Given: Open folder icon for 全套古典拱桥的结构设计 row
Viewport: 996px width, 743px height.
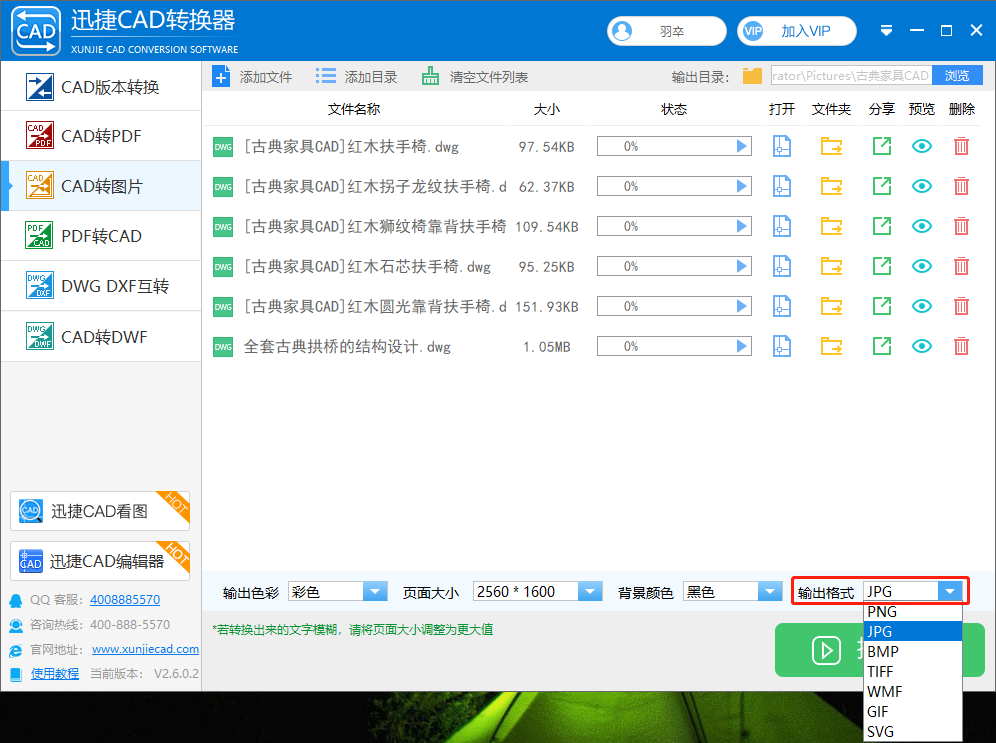Looking at the screenshot, I should pos(831,346).
